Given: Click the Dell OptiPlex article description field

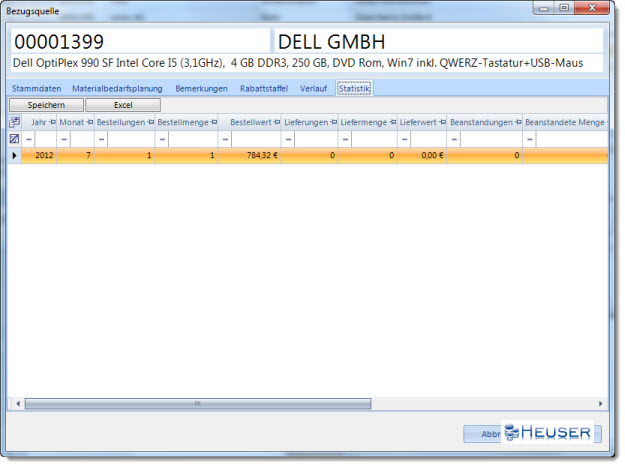Looking at the screenshot, I should coord(307,63).
